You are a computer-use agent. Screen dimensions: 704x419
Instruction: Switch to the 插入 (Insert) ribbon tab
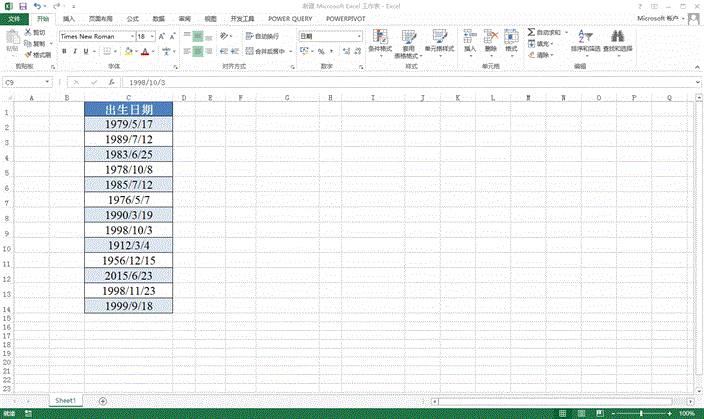pos(68,19)
